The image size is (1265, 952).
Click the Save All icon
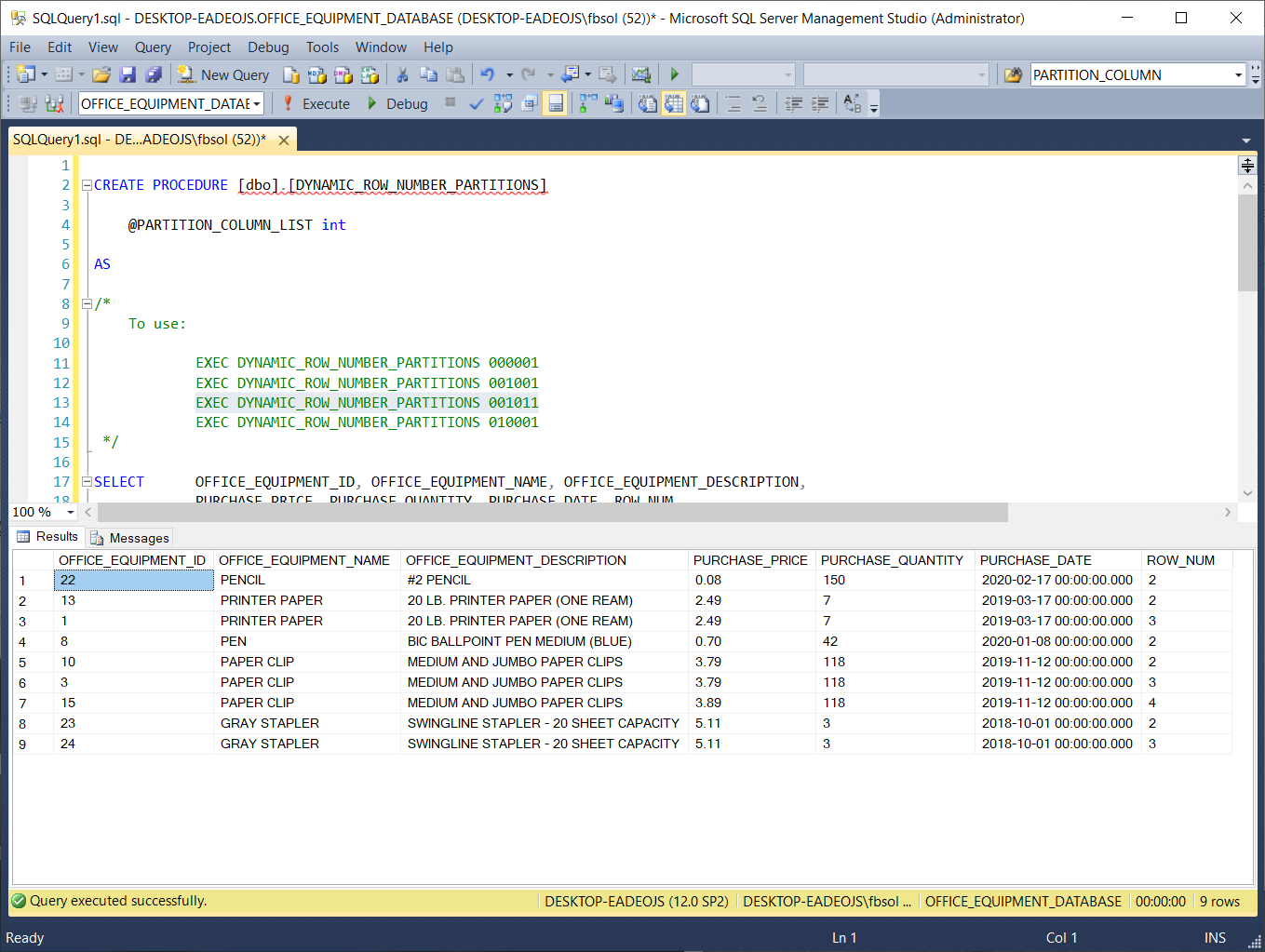tap(154, 75)
